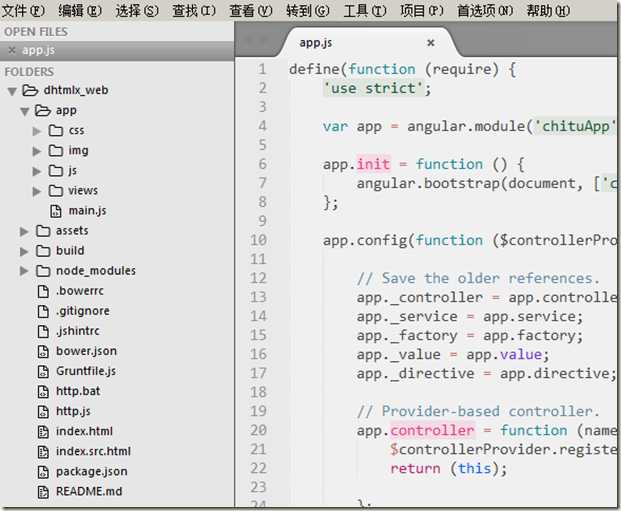Click the http.bat file icon
Viewport: 621px width, 511px height.
[x=43, y=392]
